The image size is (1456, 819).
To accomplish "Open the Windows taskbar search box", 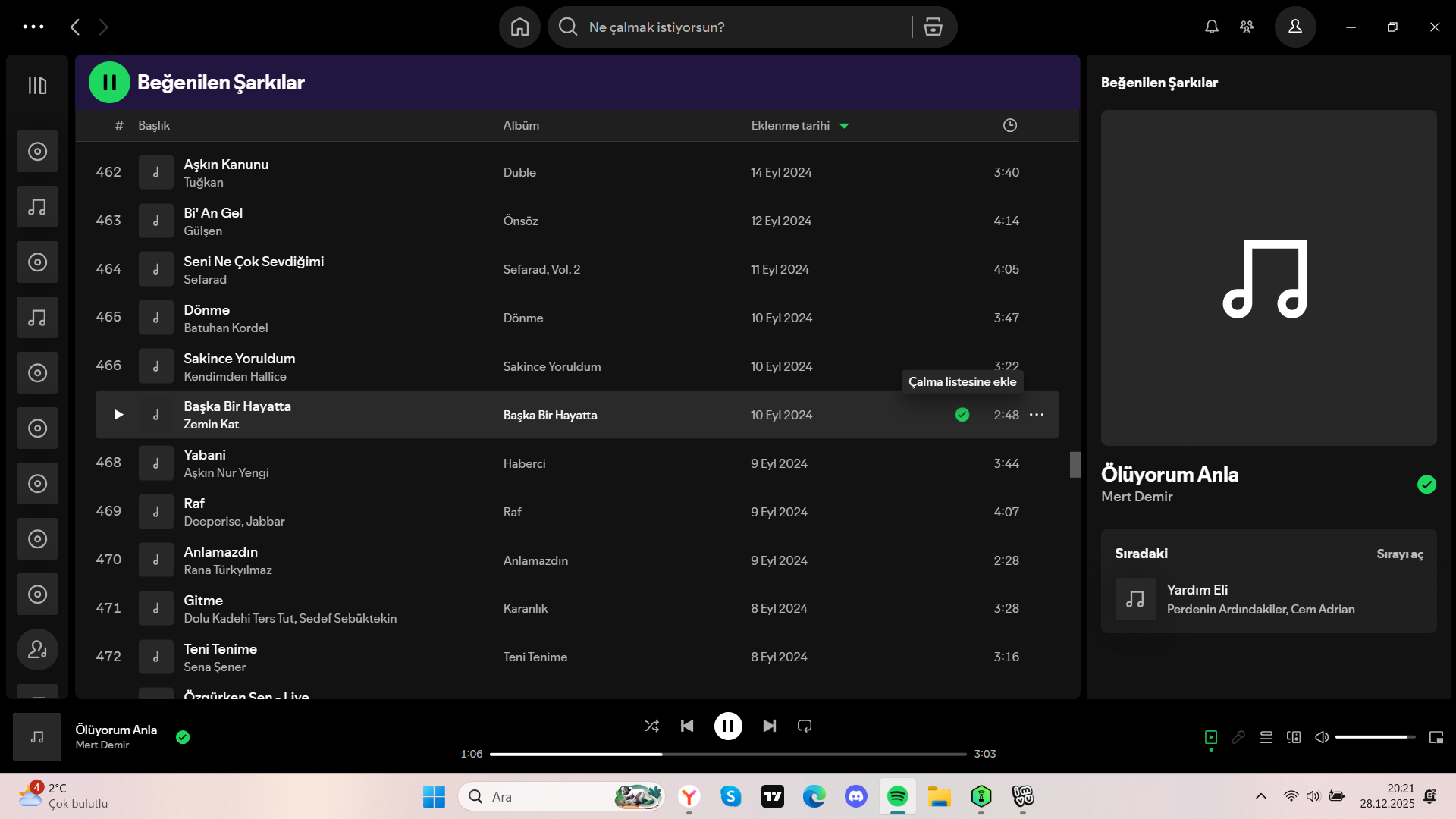I will click(x=561, y=797).
